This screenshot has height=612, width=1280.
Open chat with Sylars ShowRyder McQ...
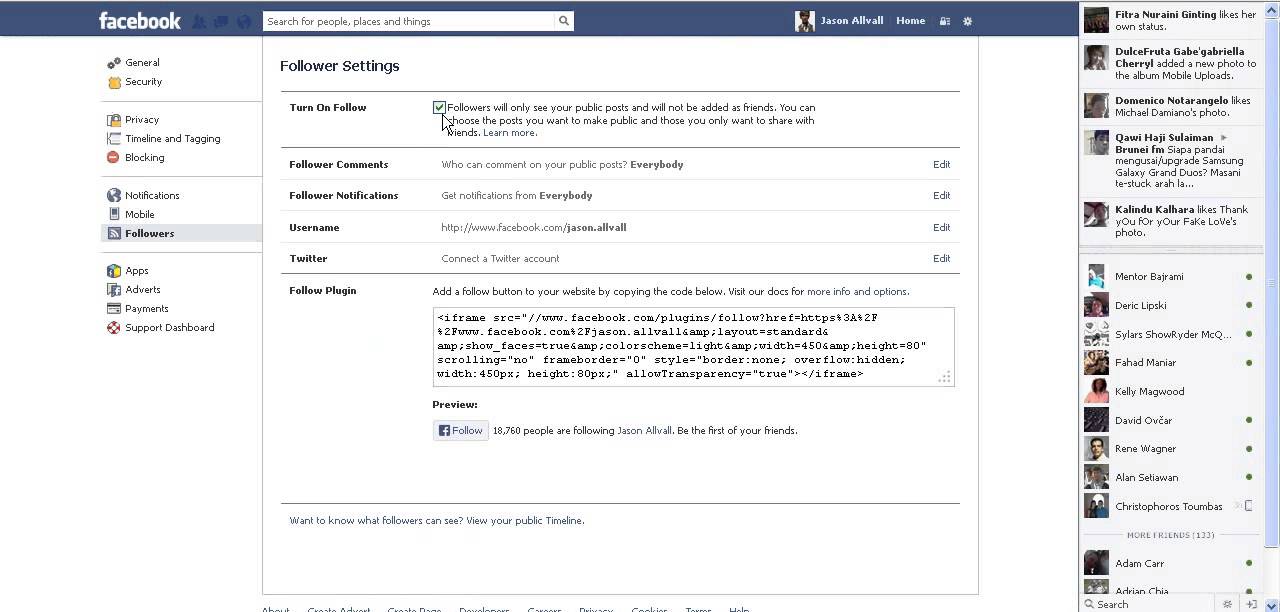point(1168,334)
